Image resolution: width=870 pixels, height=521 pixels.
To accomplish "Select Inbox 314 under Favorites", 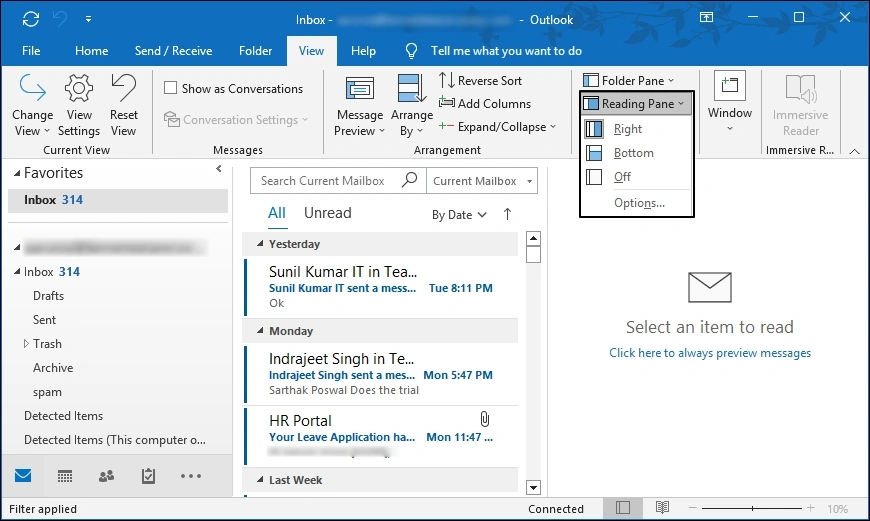I will (x=118, y=200).
